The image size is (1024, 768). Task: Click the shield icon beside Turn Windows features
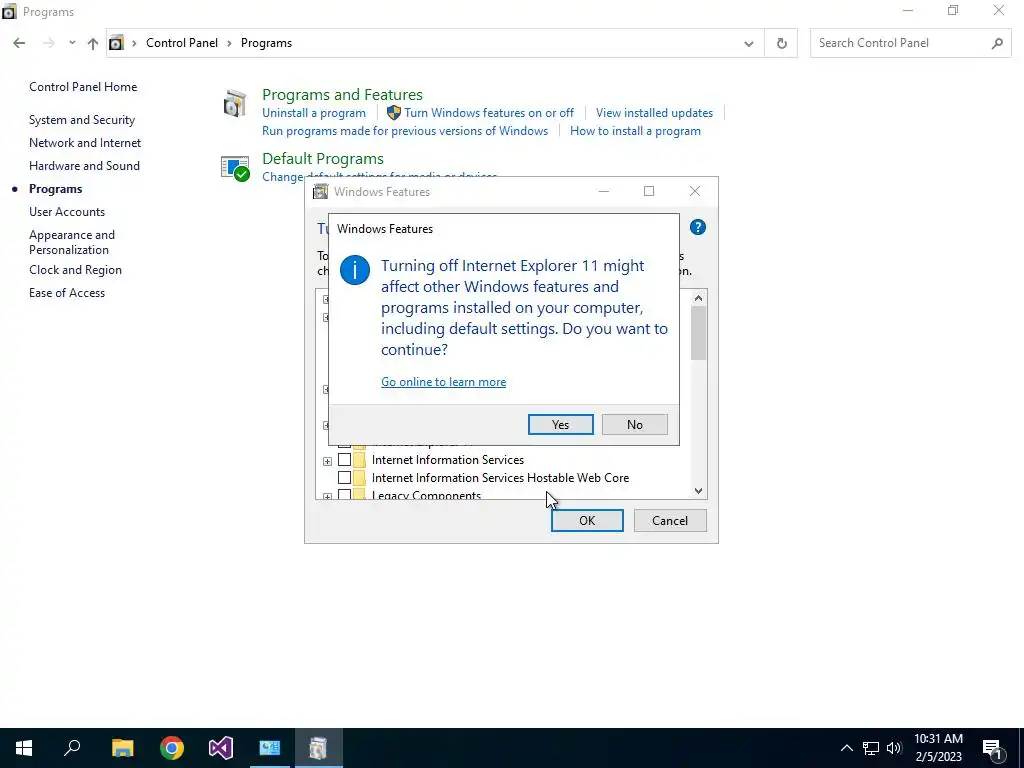click(393, 113)
